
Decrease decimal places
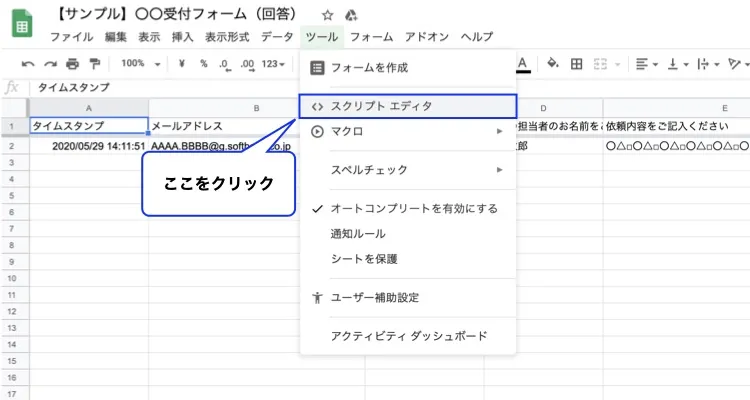[x=225, y=64]
